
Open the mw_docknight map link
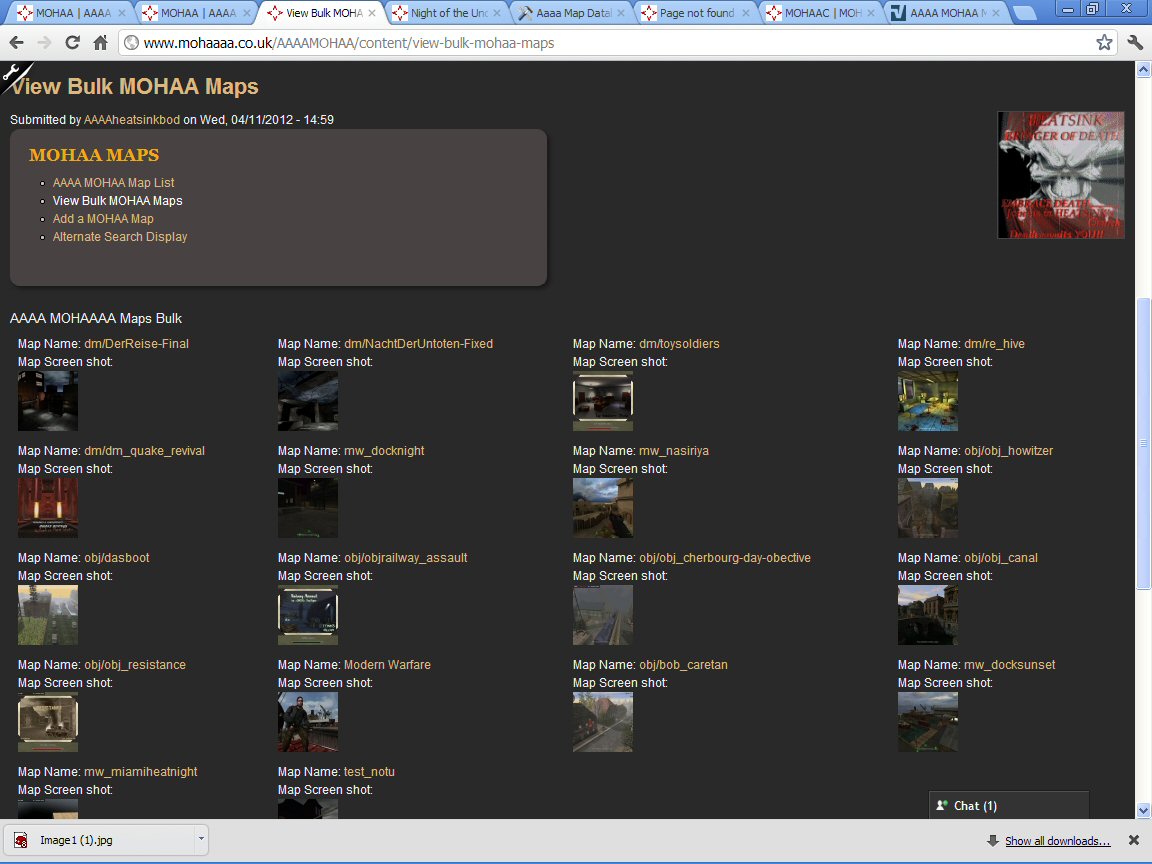[x=384, y=450]
